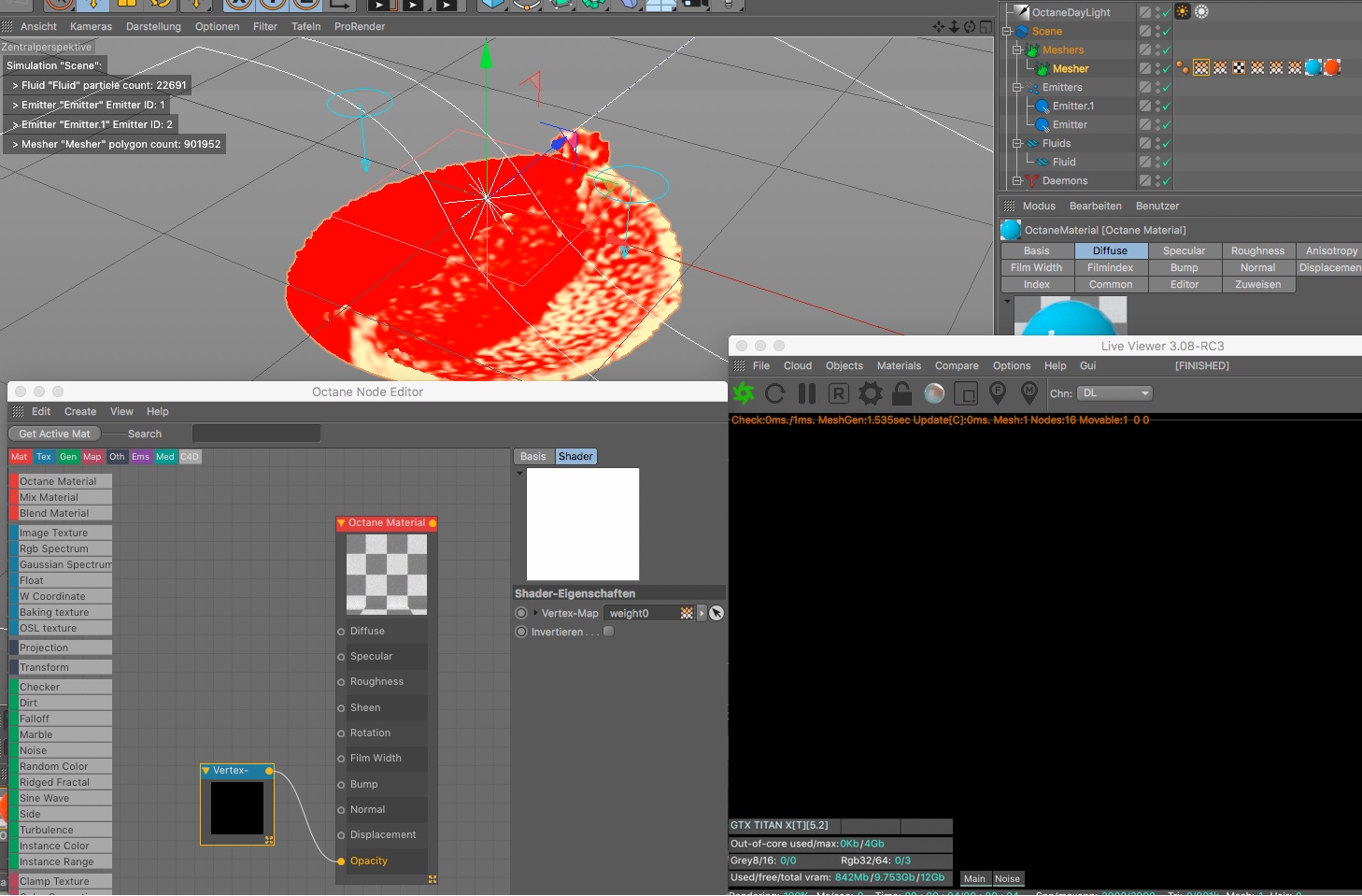Open Live Viewer settings gear
The image size is (1362, 896).
[871, 393]
